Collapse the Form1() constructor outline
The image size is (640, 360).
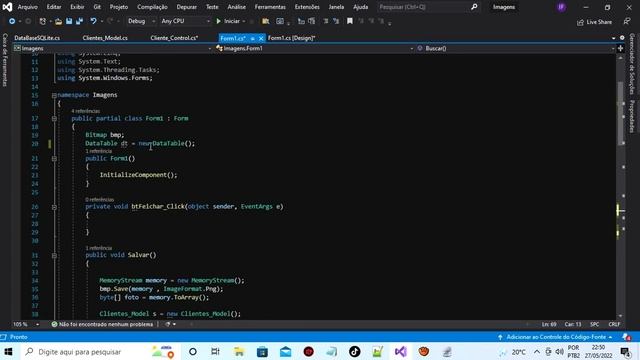point(54,159)
